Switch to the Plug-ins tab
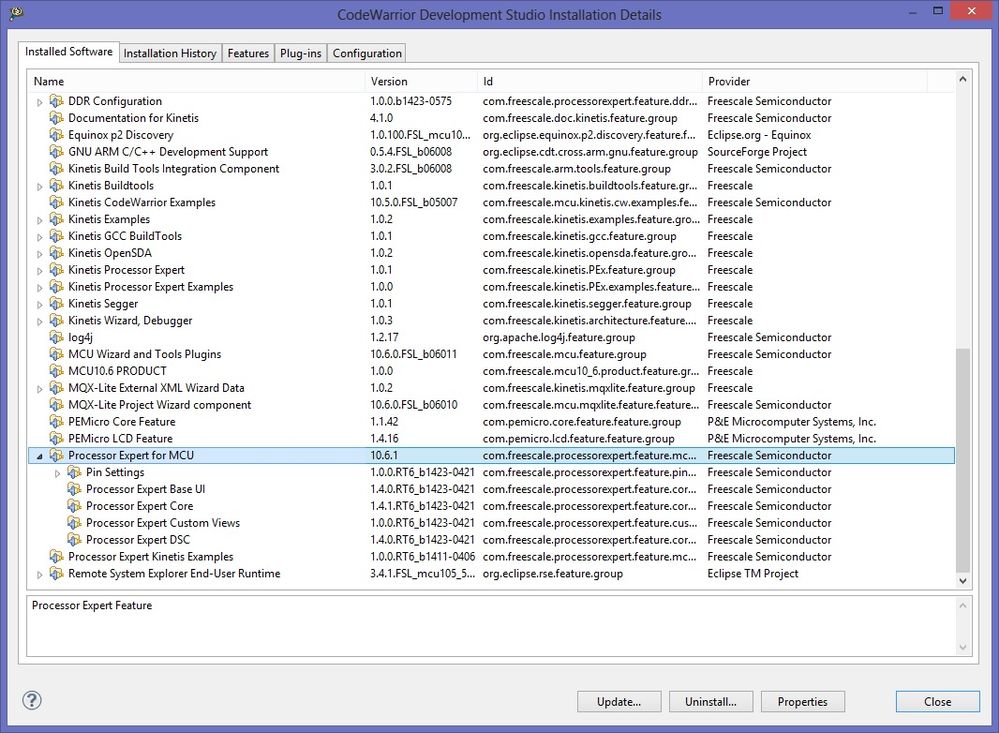Viewport: 999px width, 733px height. (x=300, y=52)
